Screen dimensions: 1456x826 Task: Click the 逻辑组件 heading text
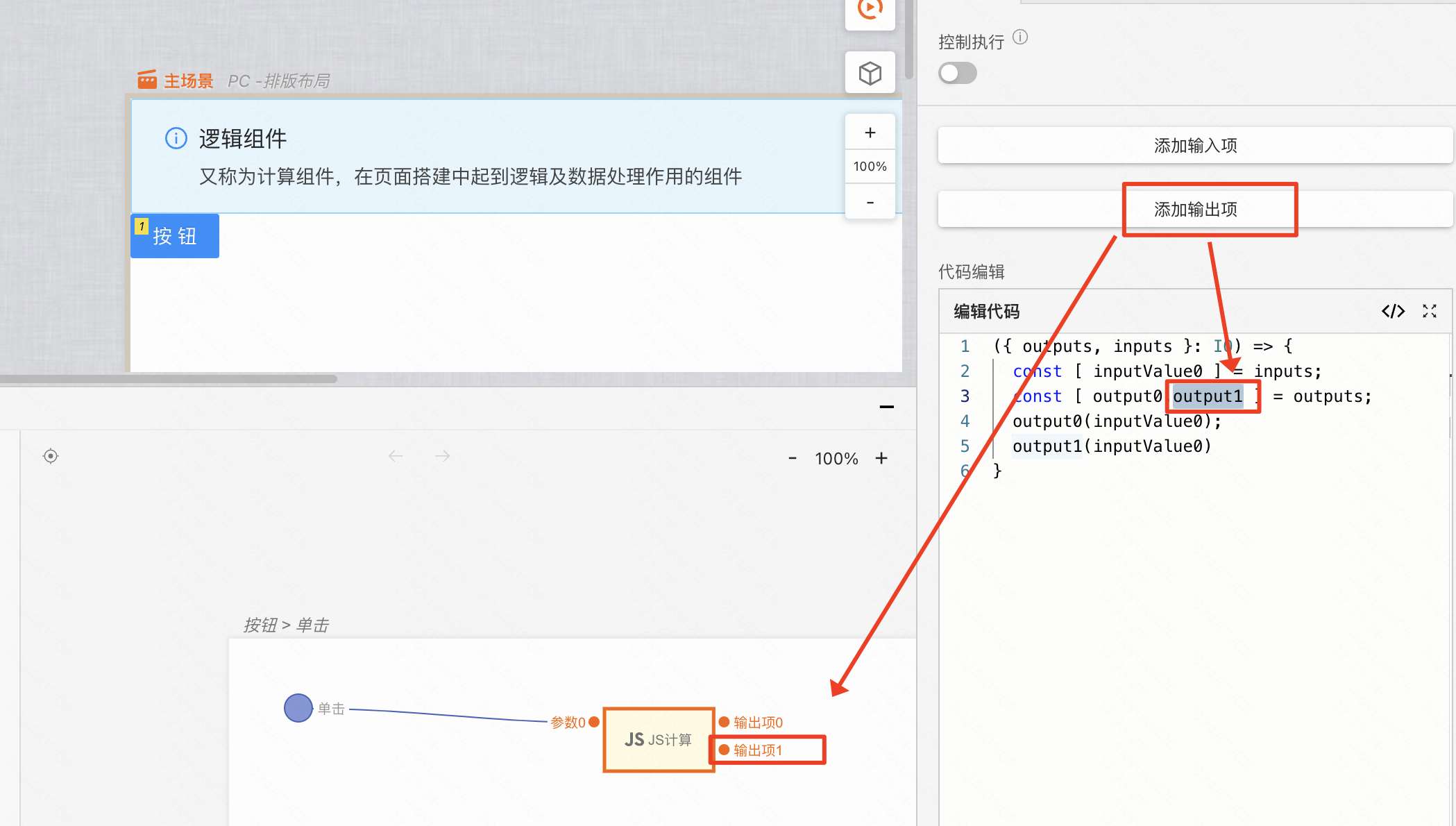click(x=243, y=139)
